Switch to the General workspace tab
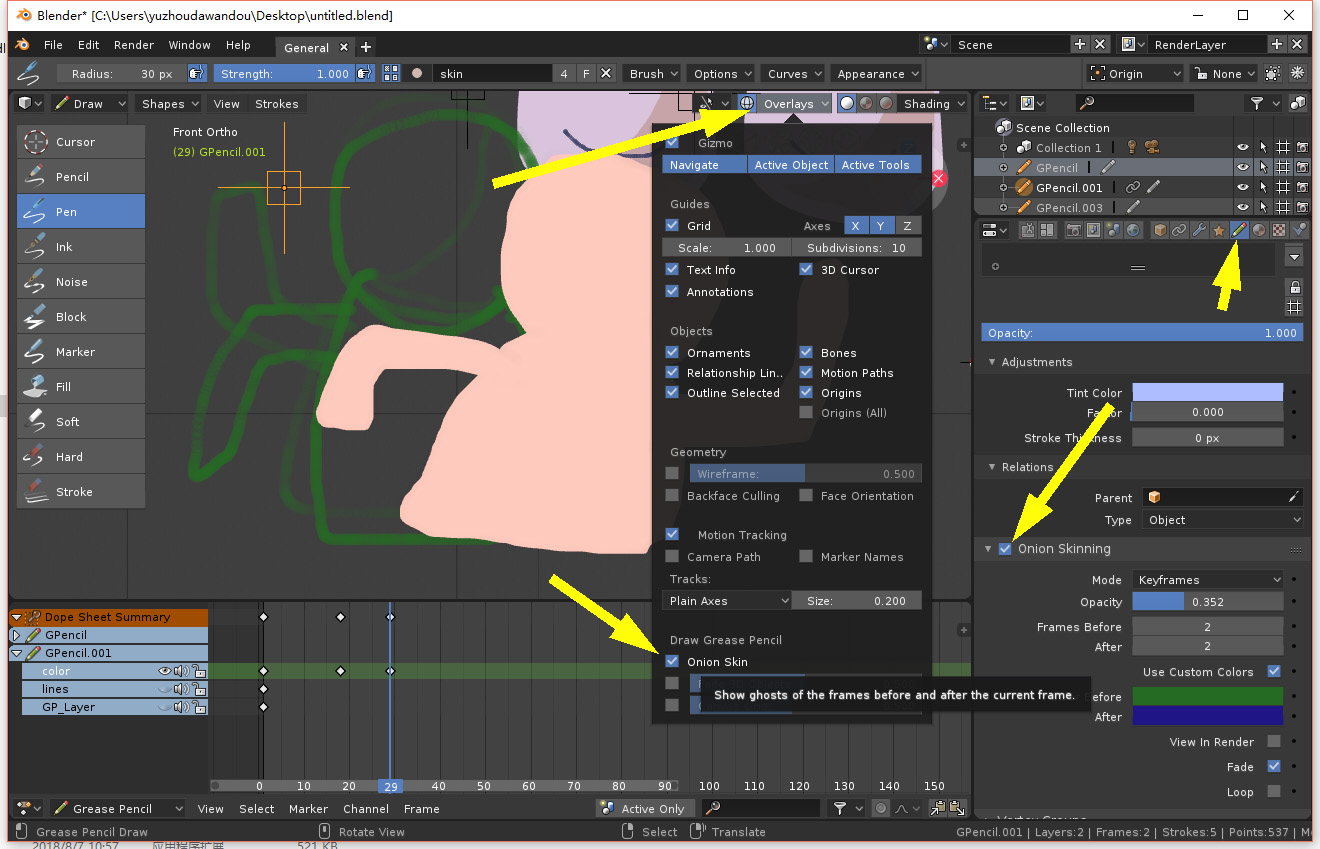This screenshot has height=849, width=1320. click(x=306, y=47)
